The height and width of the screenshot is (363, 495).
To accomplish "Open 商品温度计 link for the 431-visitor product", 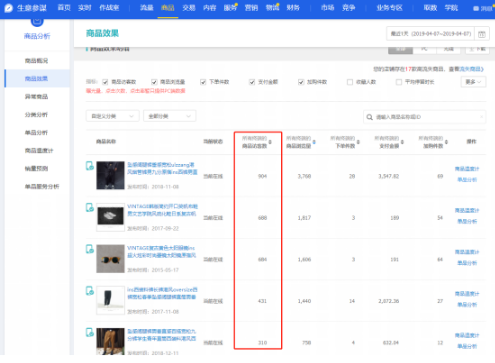I will click(467, 294).
